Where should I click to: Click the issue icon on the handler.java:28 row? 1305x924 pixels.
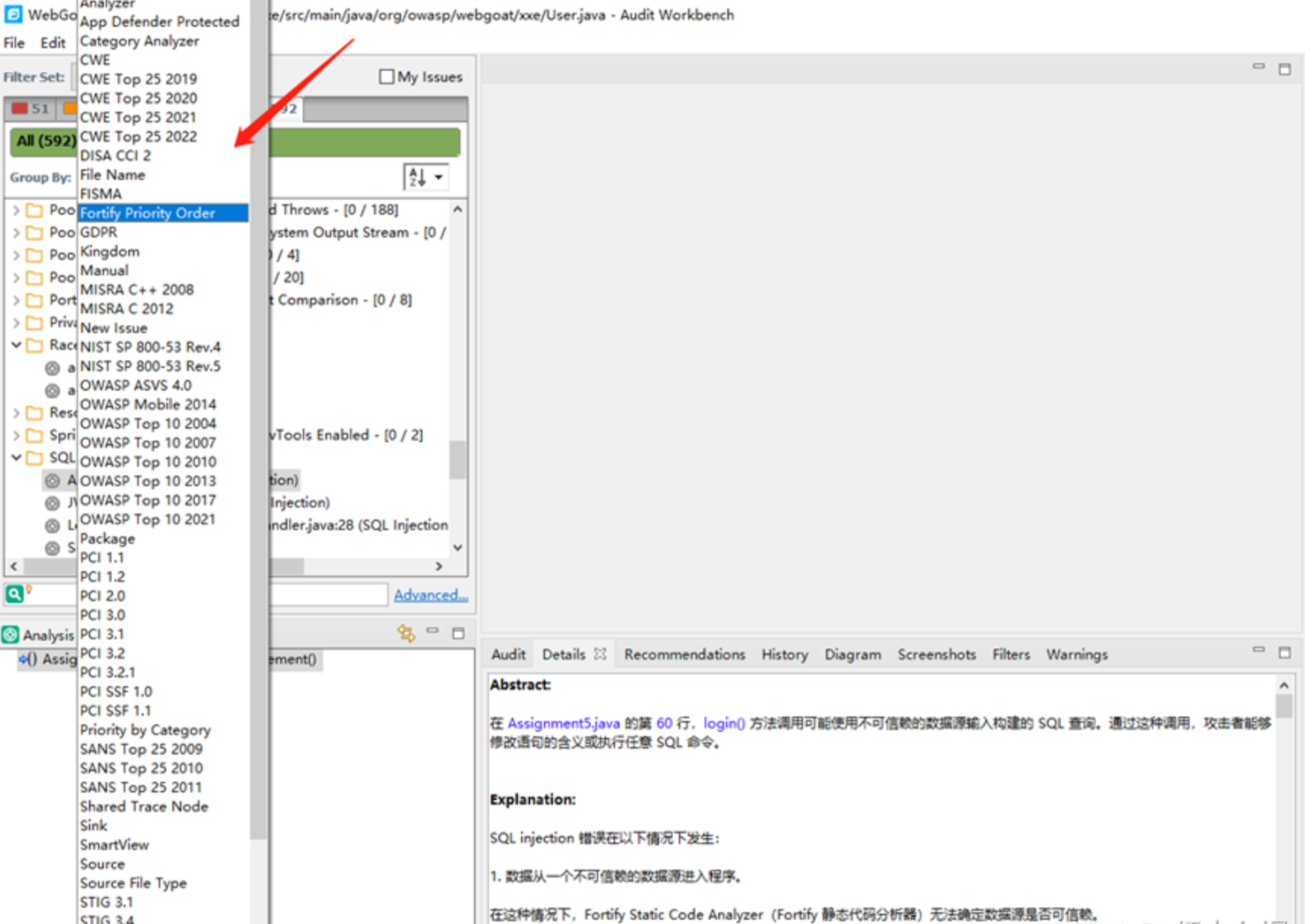[x=52, y=526]
